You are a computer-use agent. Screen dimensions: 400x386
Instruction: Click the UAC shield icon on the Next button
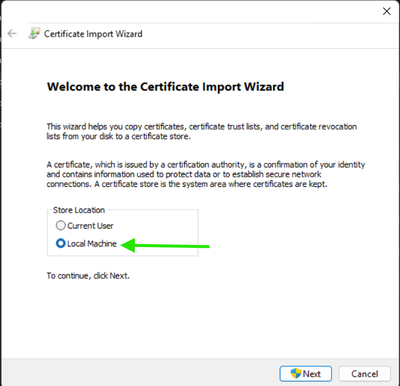point(296,373)
